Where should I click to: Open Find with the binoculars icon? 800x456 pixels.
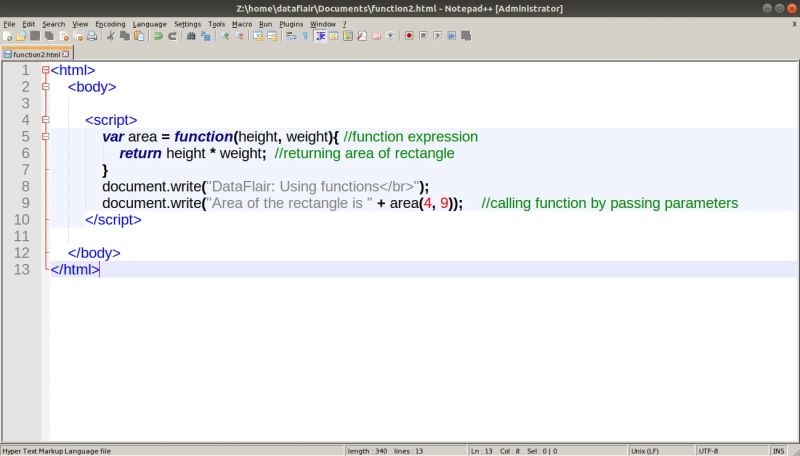[x=191, y=36]
